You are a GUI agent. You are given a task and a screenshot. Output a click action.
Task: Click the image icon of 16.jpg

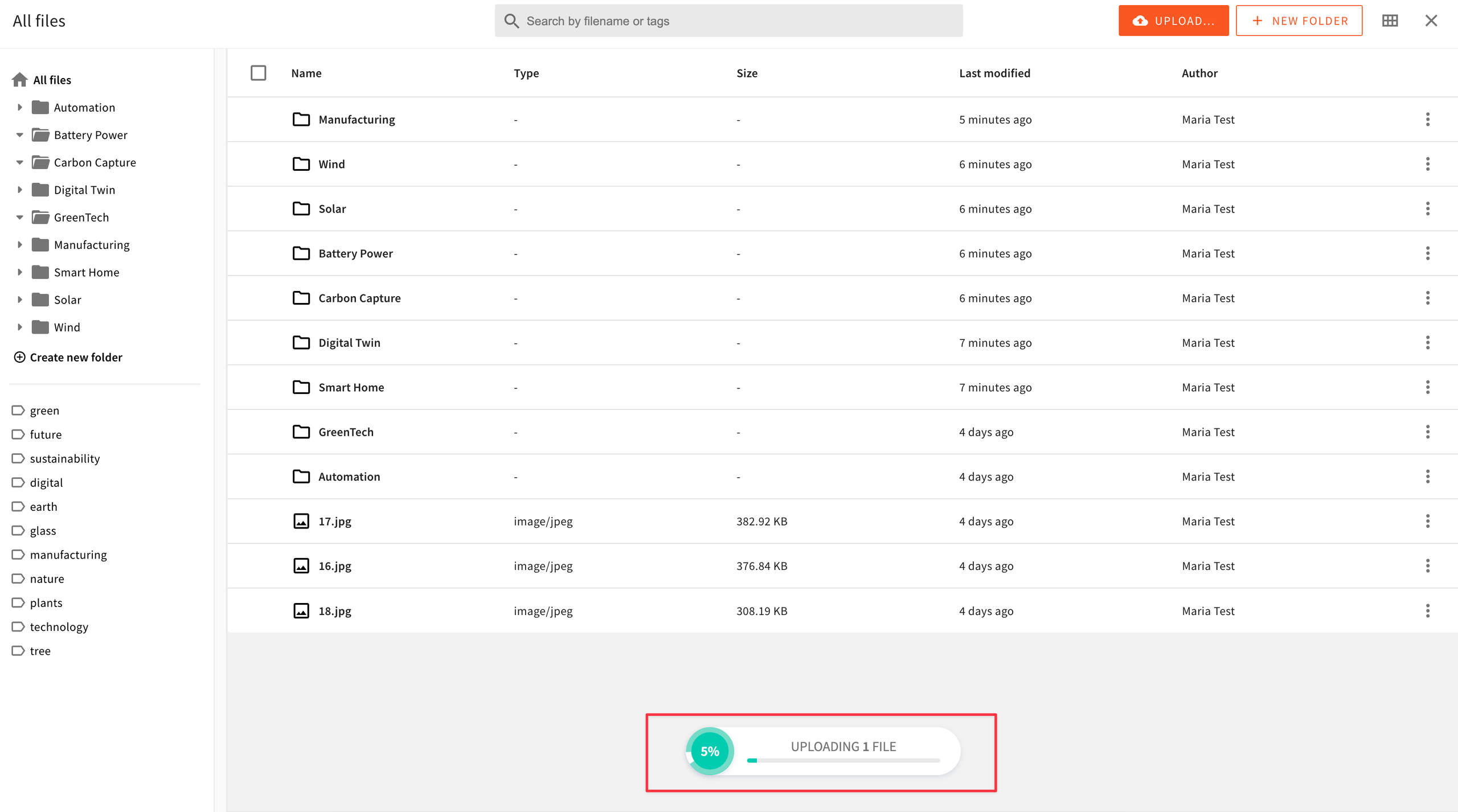[x=301, y=566]
